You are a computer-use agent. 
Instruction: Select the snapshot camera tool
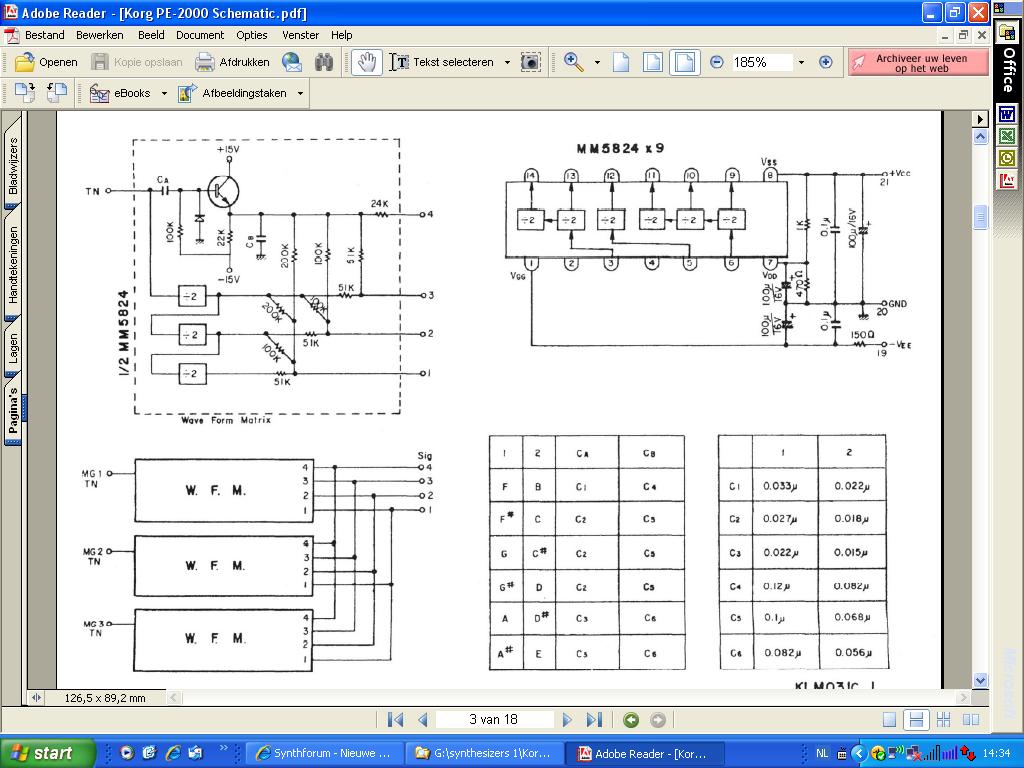point(530,62)
